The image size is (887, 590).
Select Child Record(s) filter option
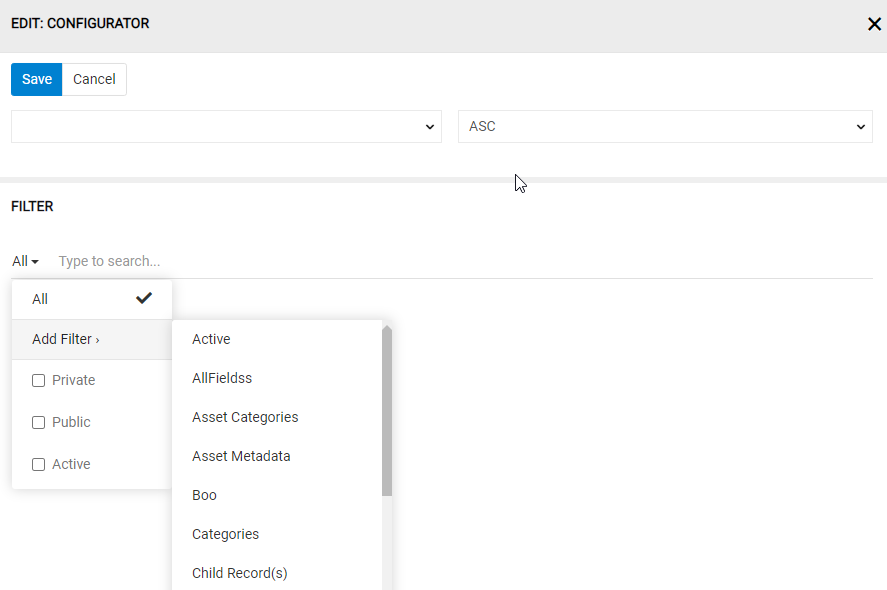click(x=240, y=573)
